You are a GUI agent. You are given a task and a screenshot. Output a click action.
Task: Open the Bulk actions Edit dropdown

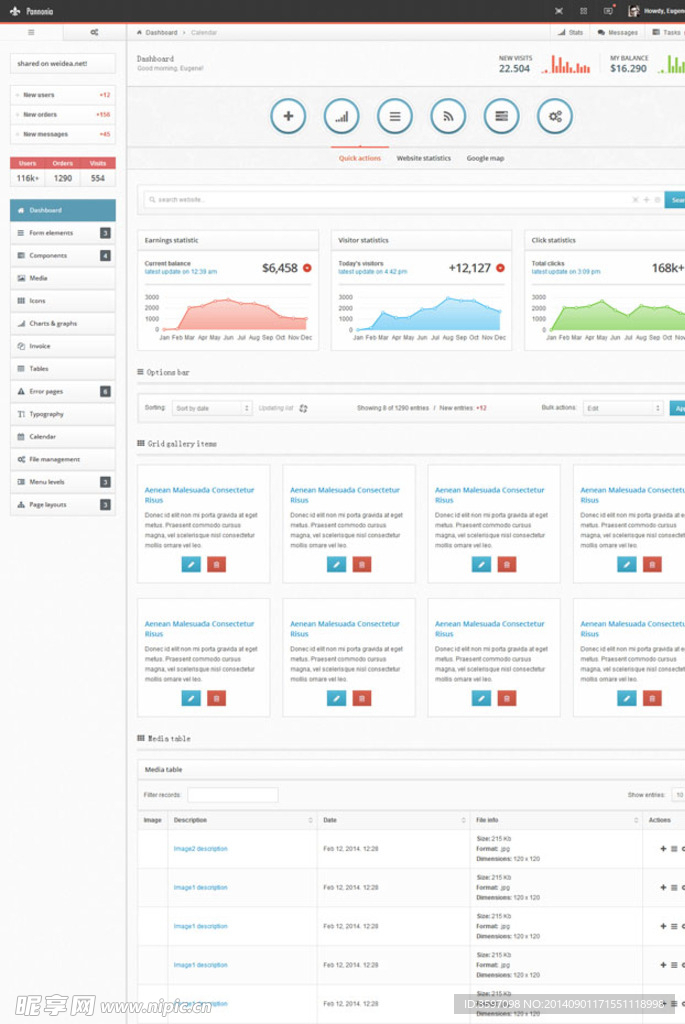pos(623,408)
